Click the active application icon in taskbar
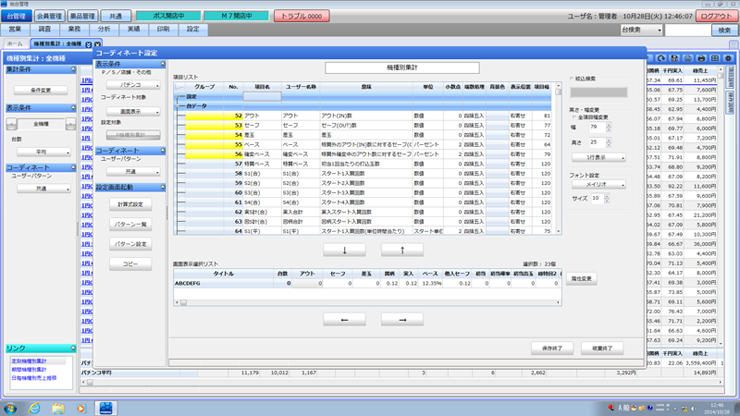Viewport: 740px width, 416px height. 106,408
